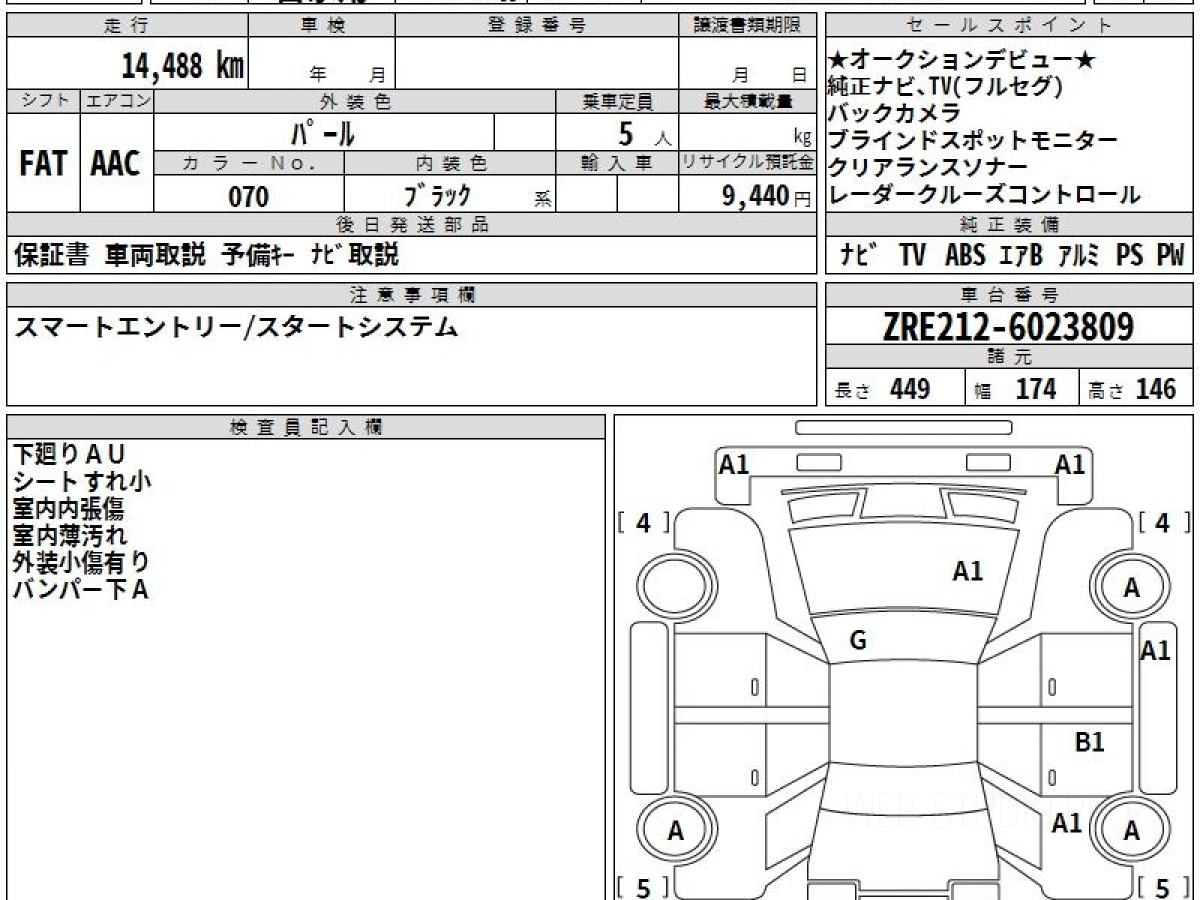Viewport: 1200px width, 900px height.
Task: Select the length value 449
Action: point(909,389)
